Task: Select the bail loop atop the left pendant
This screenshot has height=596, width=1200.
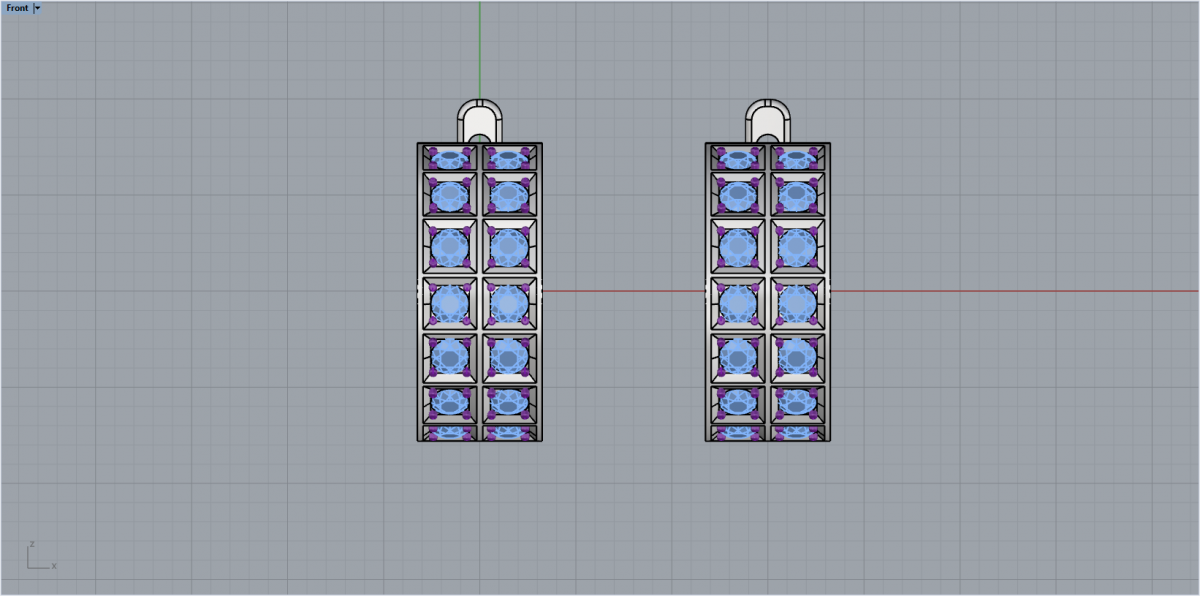Action: coord(480,121)
